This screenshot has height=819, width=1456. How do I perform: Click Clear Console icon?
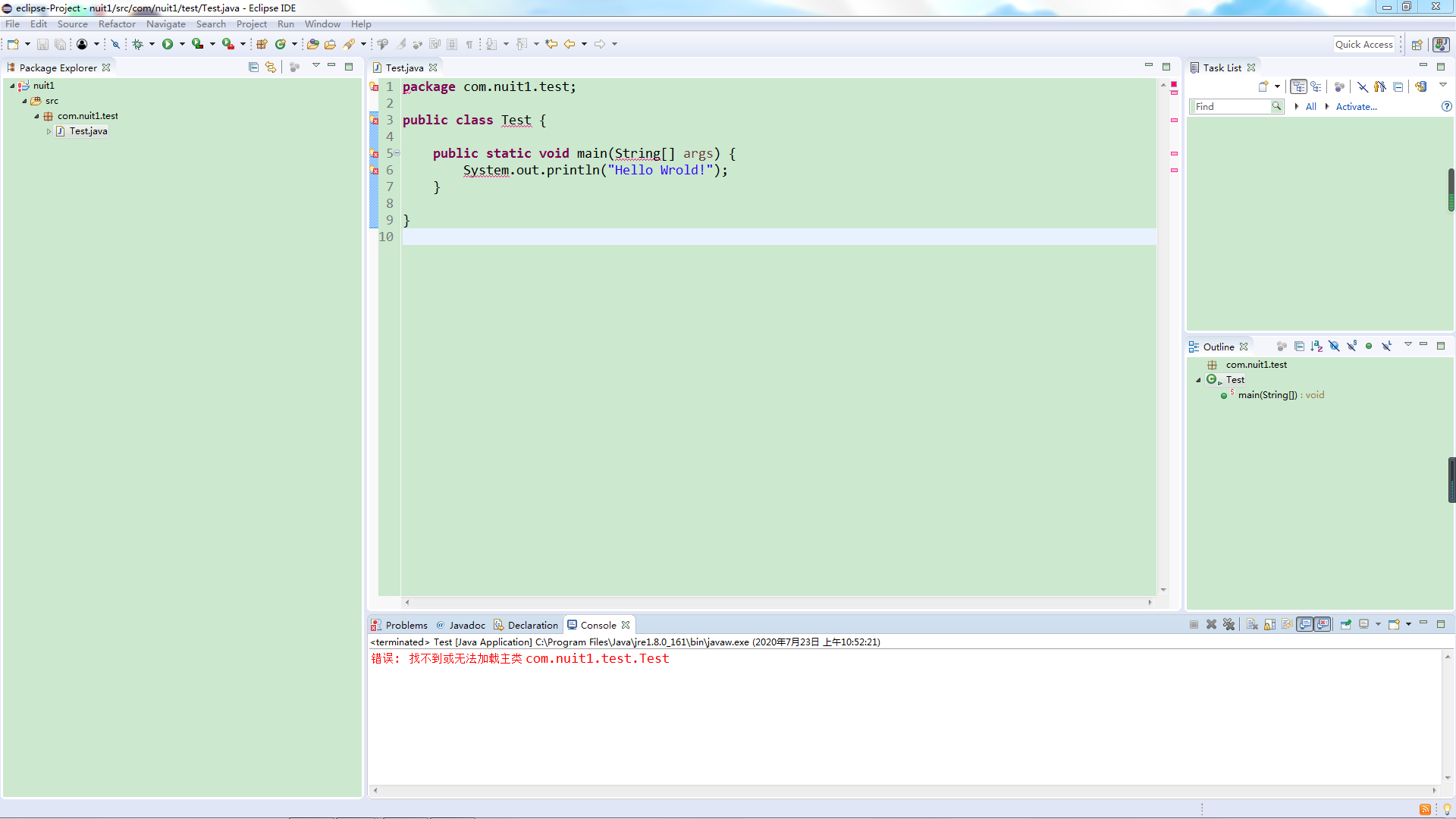tap(1252, 625)
